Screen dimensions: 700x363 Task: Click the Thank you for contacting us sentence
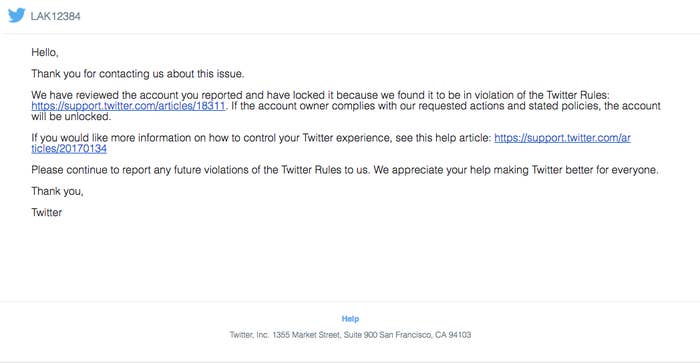[x=138, y=74]
